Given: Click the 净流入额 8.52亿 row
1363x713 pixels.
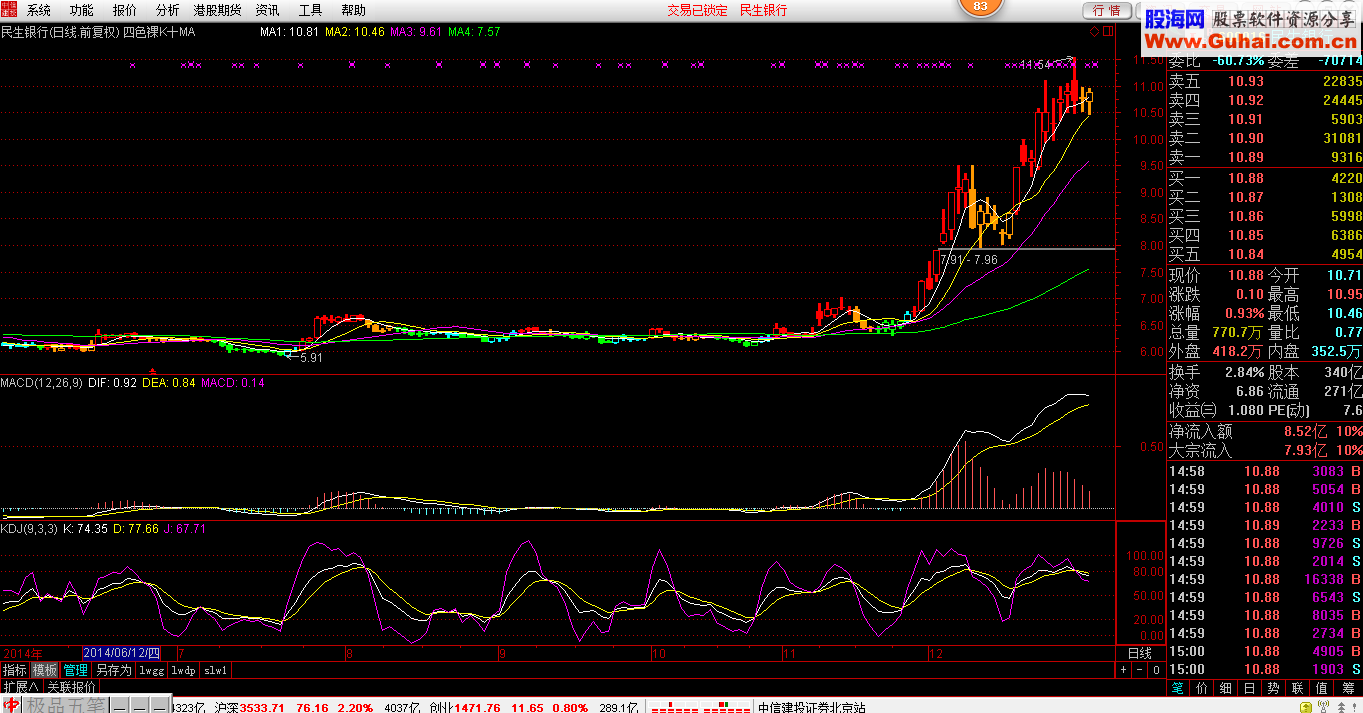Looking at the screenshot, I should coord(1265,432).
